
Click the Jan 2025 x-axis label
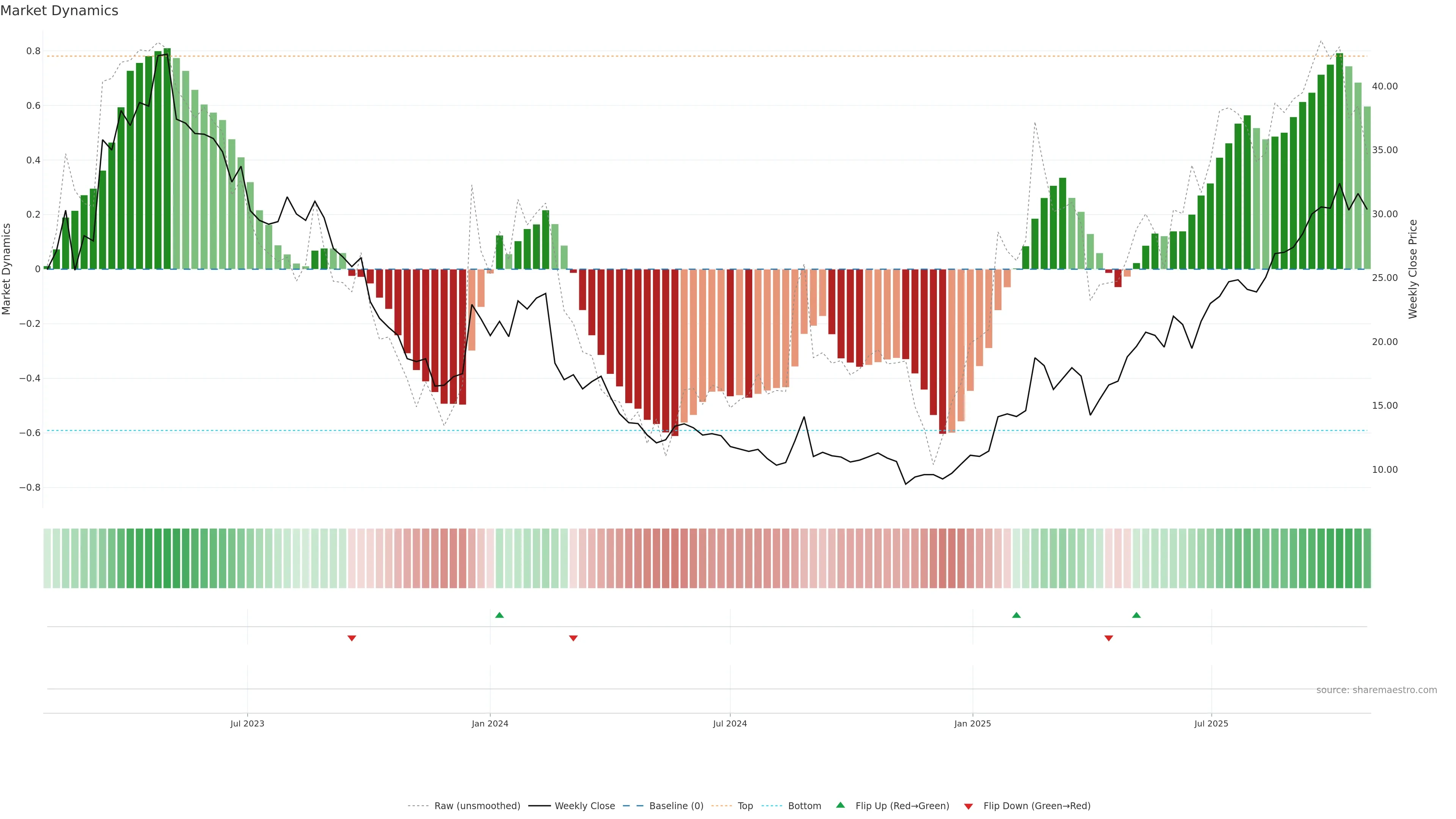click(972, 723)
